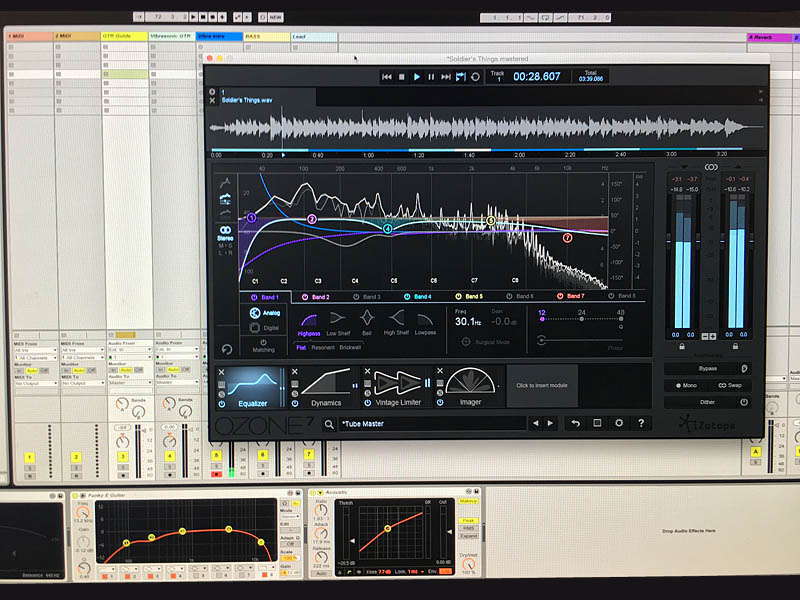Toggle Imager module power button
Viewport: 800px width, 600px height.
[440, 402]
